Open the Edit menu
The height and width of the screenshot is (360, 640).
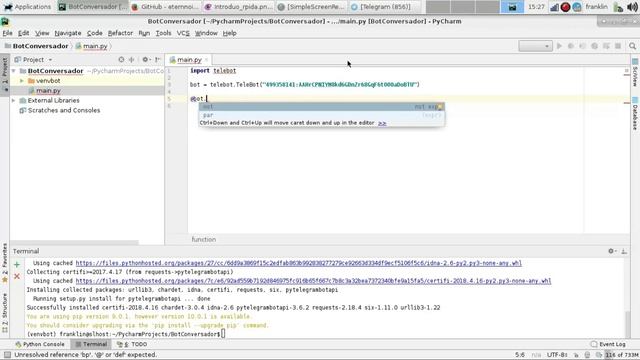[x=23, y=33]
